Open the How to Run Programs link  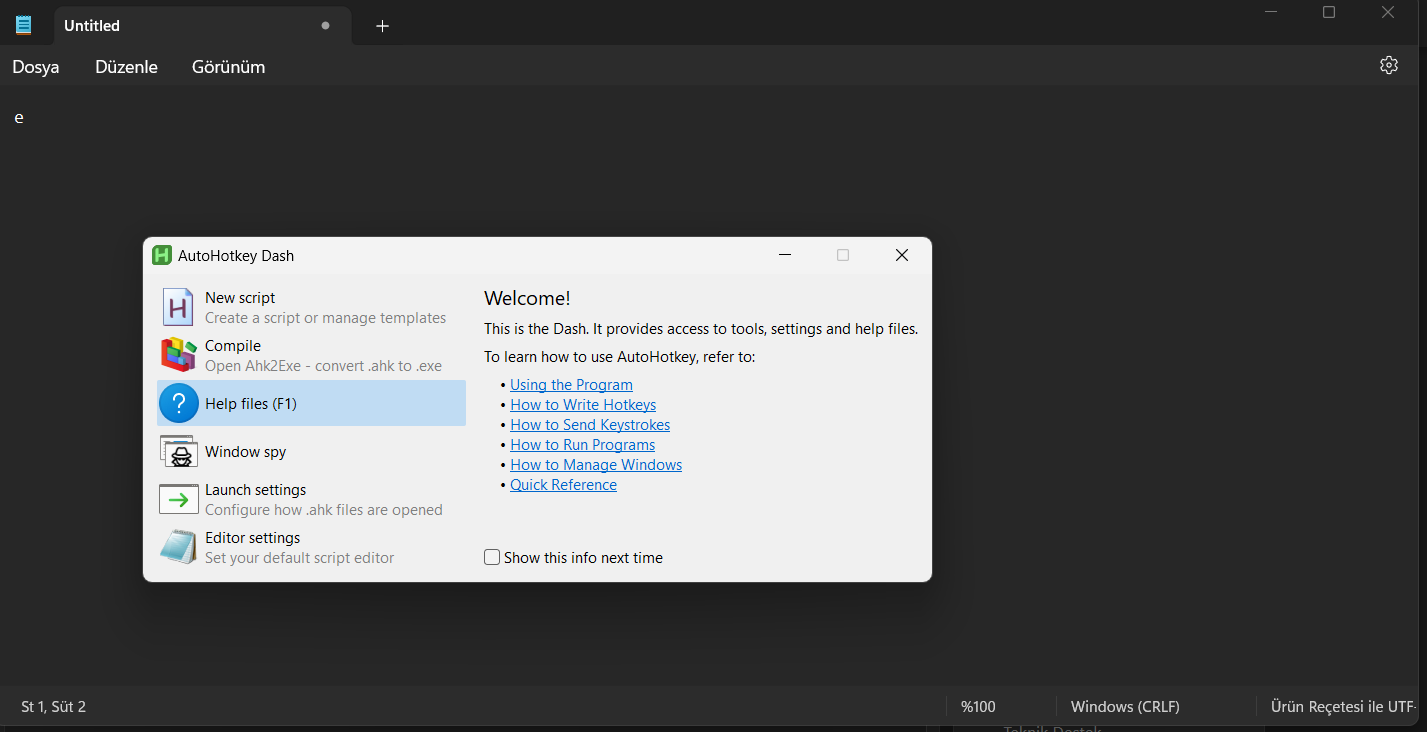pyautogui.click(x=582, y=445)
